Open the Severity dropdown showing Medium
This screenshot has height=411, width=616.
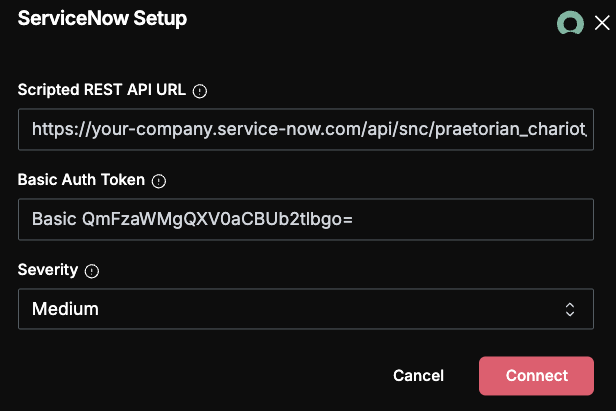[306, 309]
